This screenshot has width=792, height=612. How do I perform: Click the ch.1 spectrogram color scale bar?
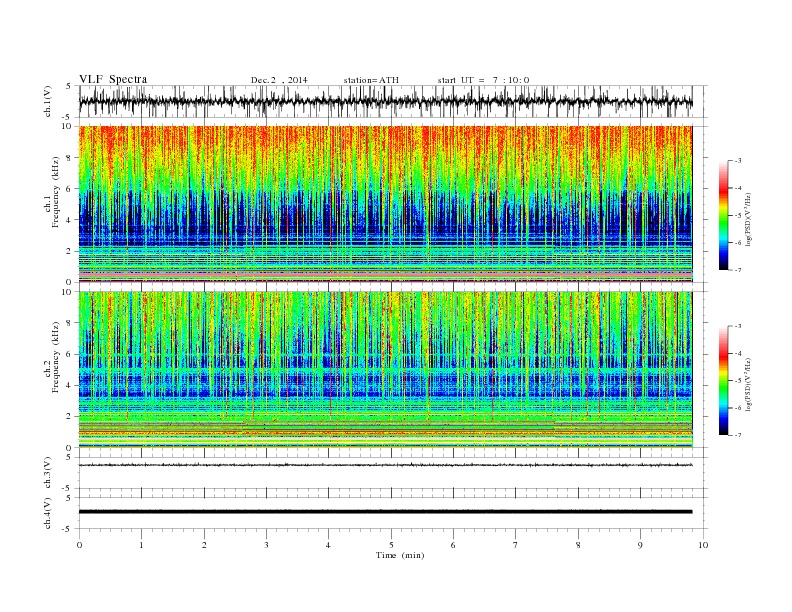[723, 215]
